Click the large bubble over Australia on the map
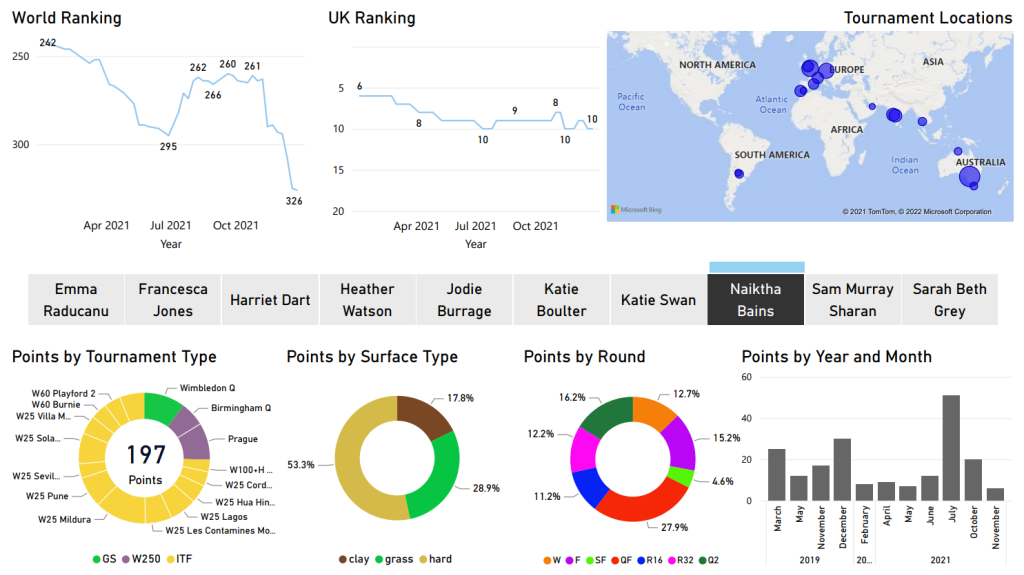This screenshot has height=575, width=1024. coord(969,177)
